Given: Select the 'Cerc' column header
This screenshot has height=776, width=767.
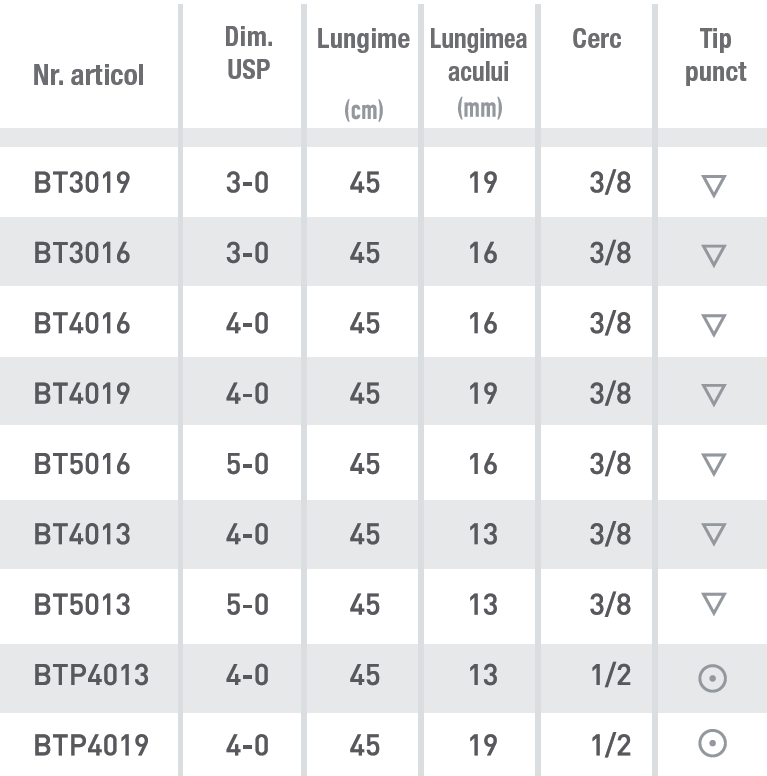Looking at the screenshot, I should tap(597, 40).
